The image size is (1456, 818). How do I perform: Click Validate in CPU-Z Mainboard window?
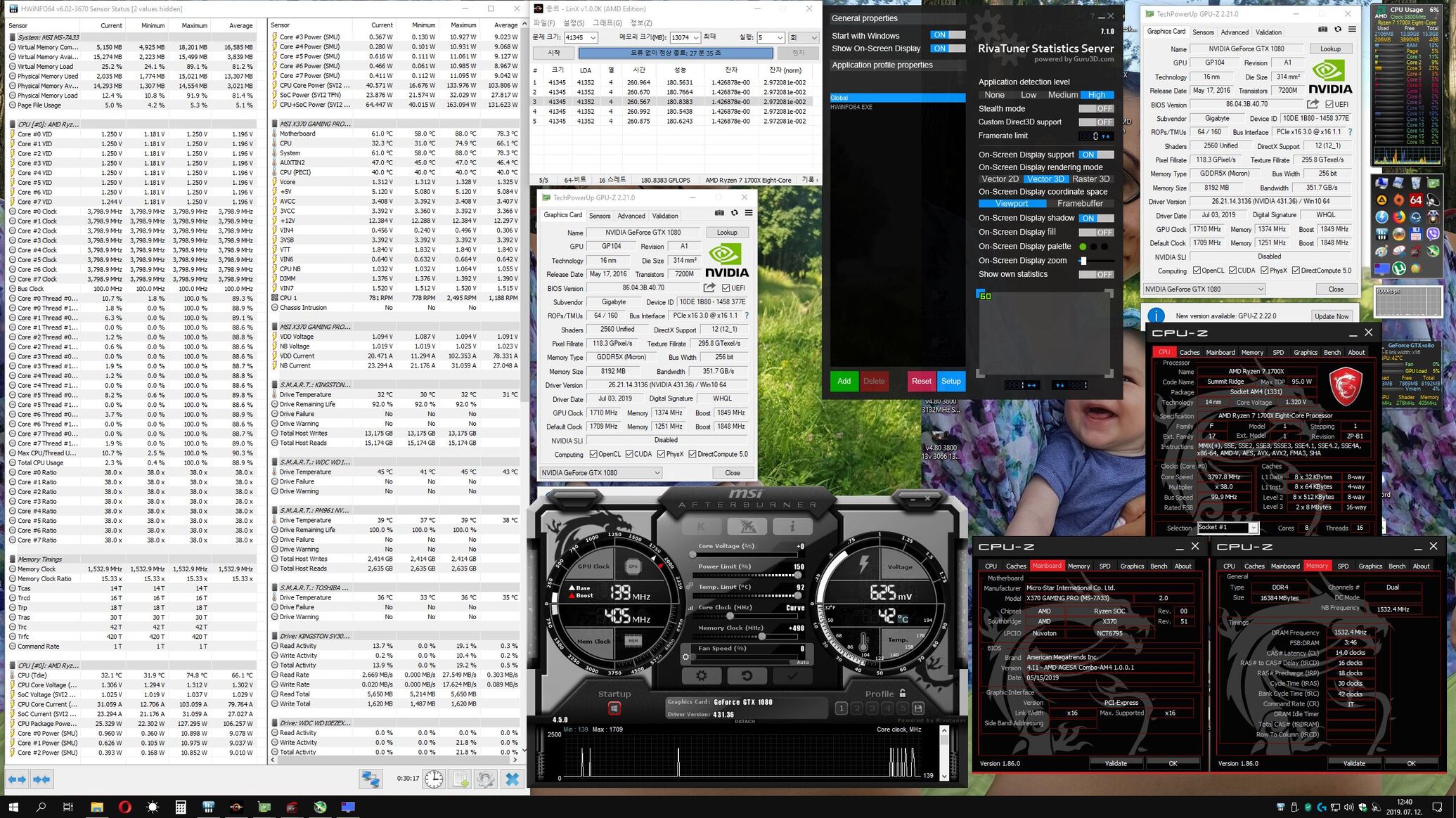(1116, 764)
